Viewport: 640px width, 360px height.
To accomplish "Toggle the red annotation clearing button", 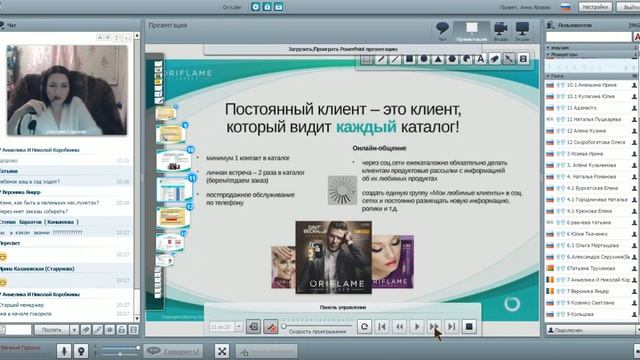I will pyautogui.click(x=271, y=327).
